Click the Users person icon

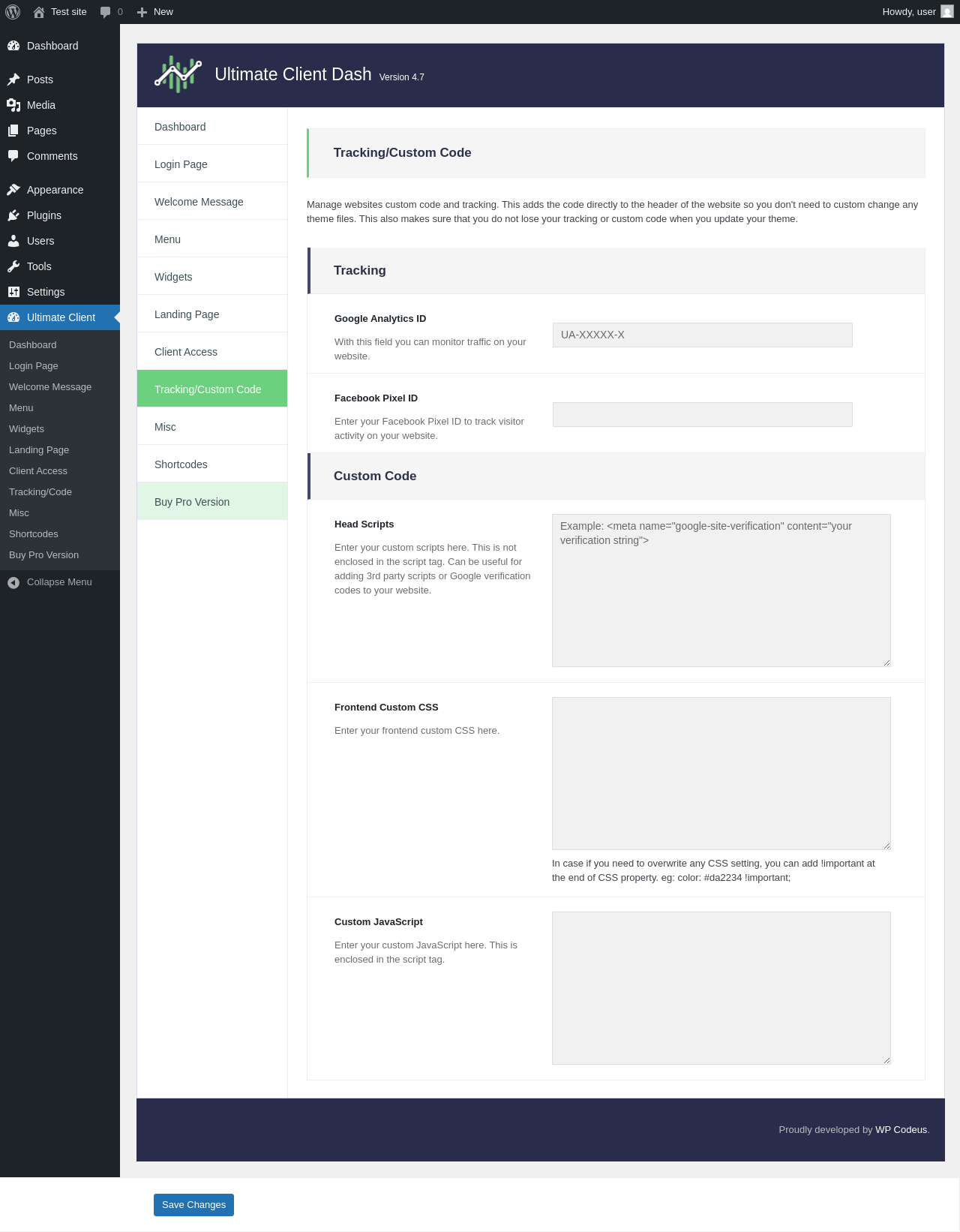click(13, 241)
